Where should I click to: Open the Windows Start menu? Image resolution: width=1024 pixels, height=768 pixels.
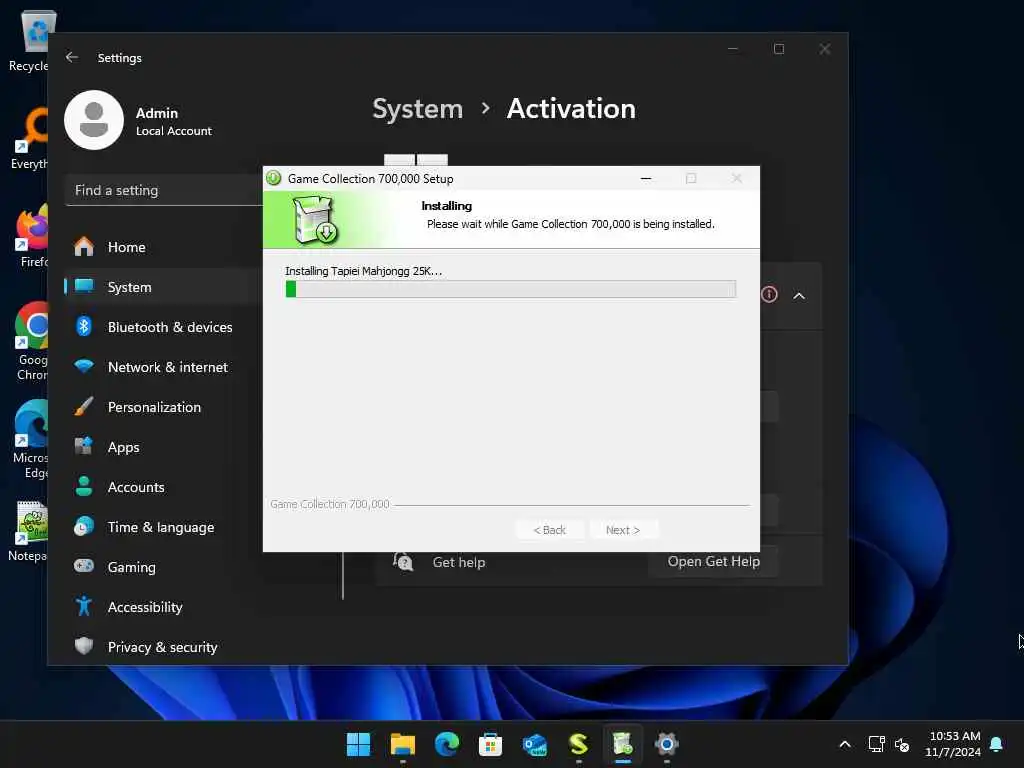[x=359, y=744]
